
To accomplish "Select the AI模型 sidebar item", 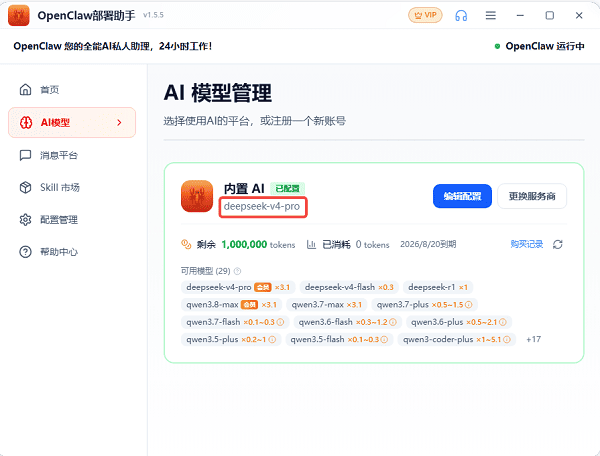I will pyautogui.click(x=72, y=122).
